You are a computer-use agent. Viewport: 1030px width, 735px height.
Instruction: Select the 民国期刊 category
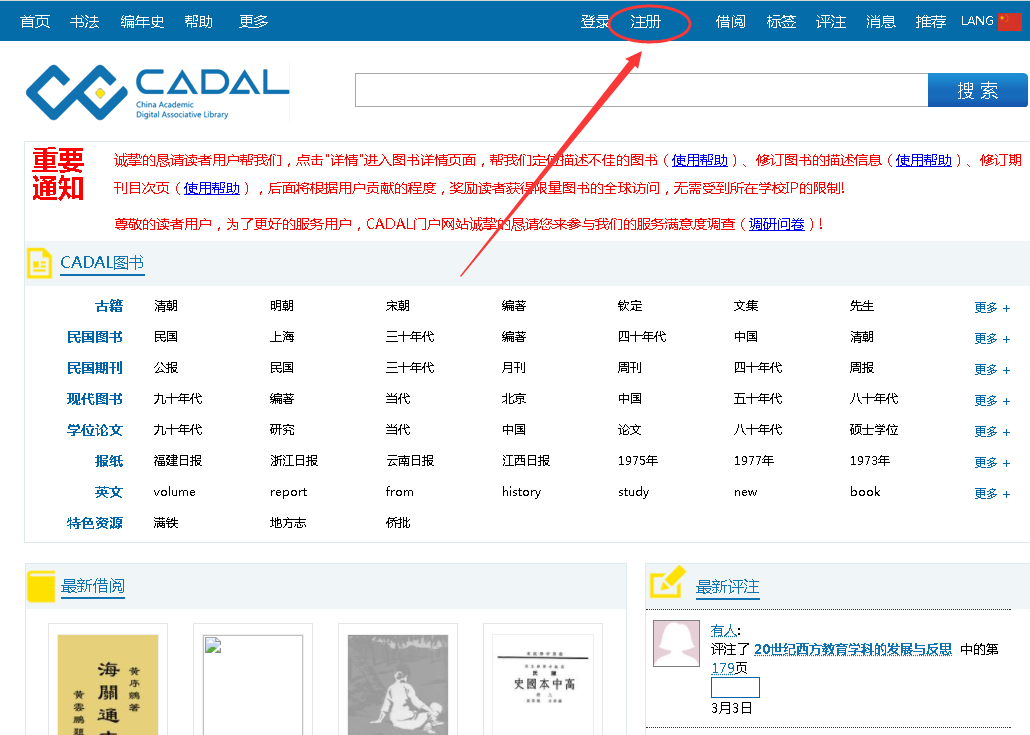tap(95, 368)
